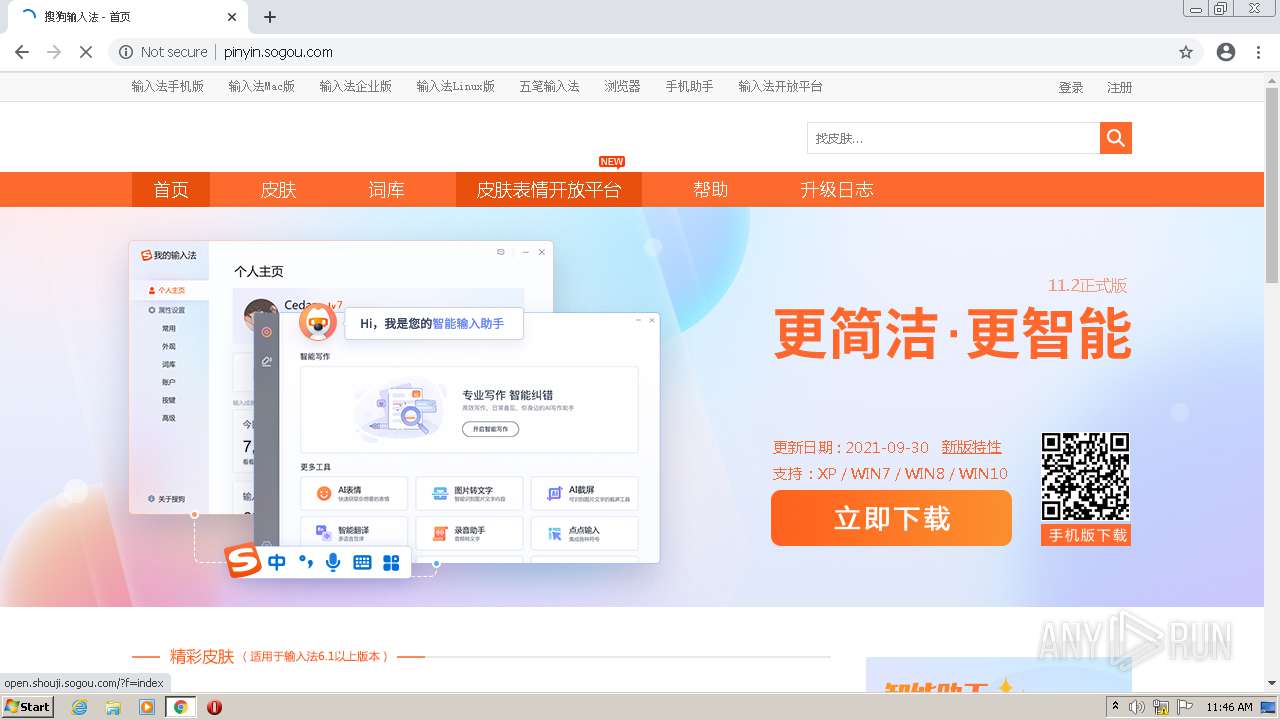Open a new browser tab

pos(270,17)
